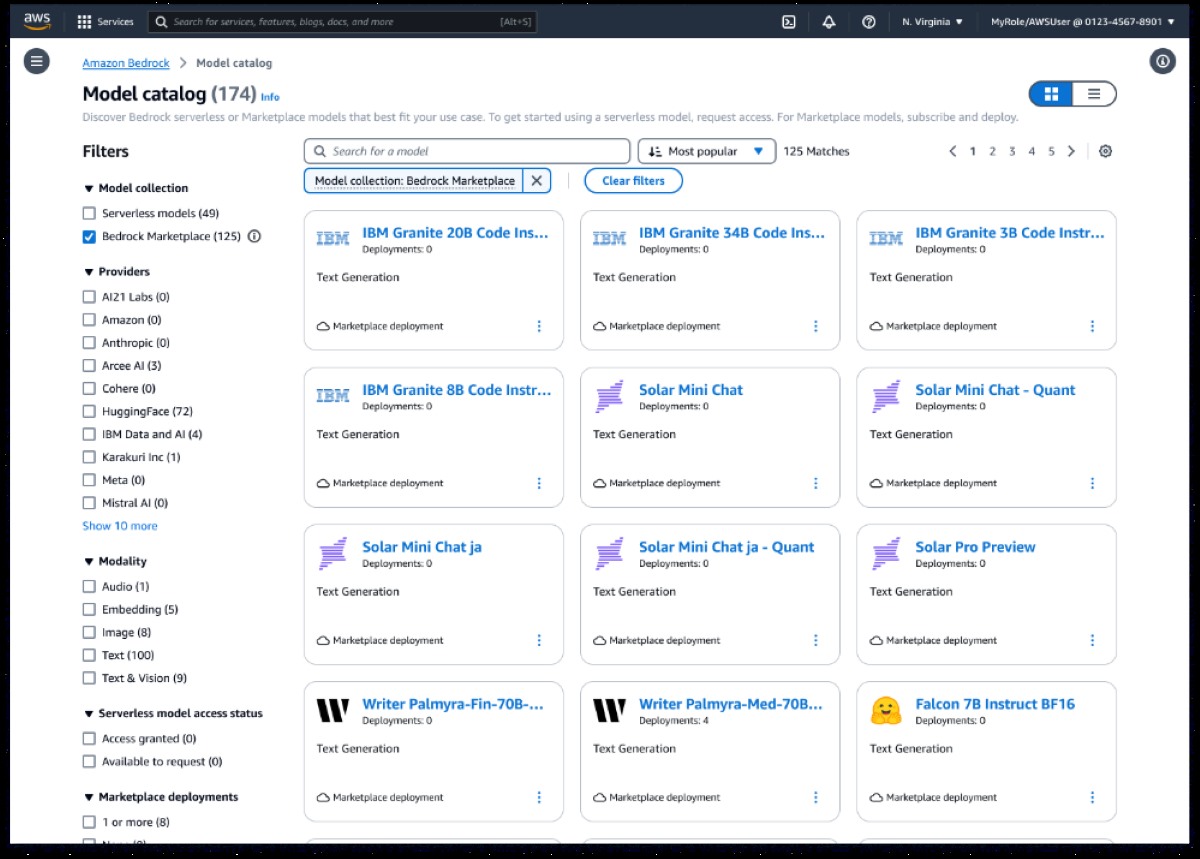The width and height of the screenshot is (1200, 859).
Task: Click the help question mark icon
Action: [x=869, y=22]
